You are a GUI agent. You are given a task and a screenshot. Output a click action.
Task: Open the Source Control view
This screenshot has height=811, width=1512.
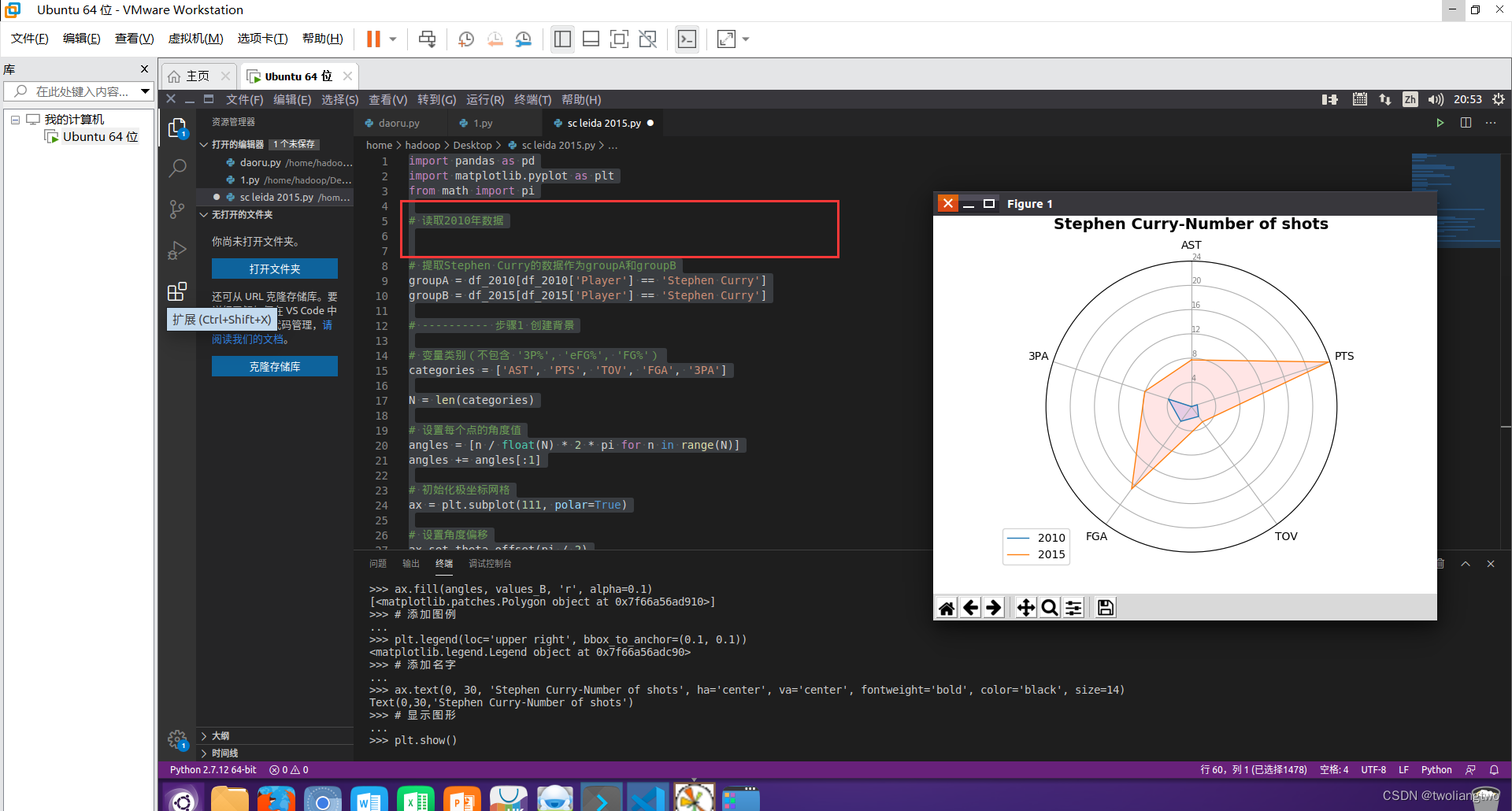pos(177,209)
